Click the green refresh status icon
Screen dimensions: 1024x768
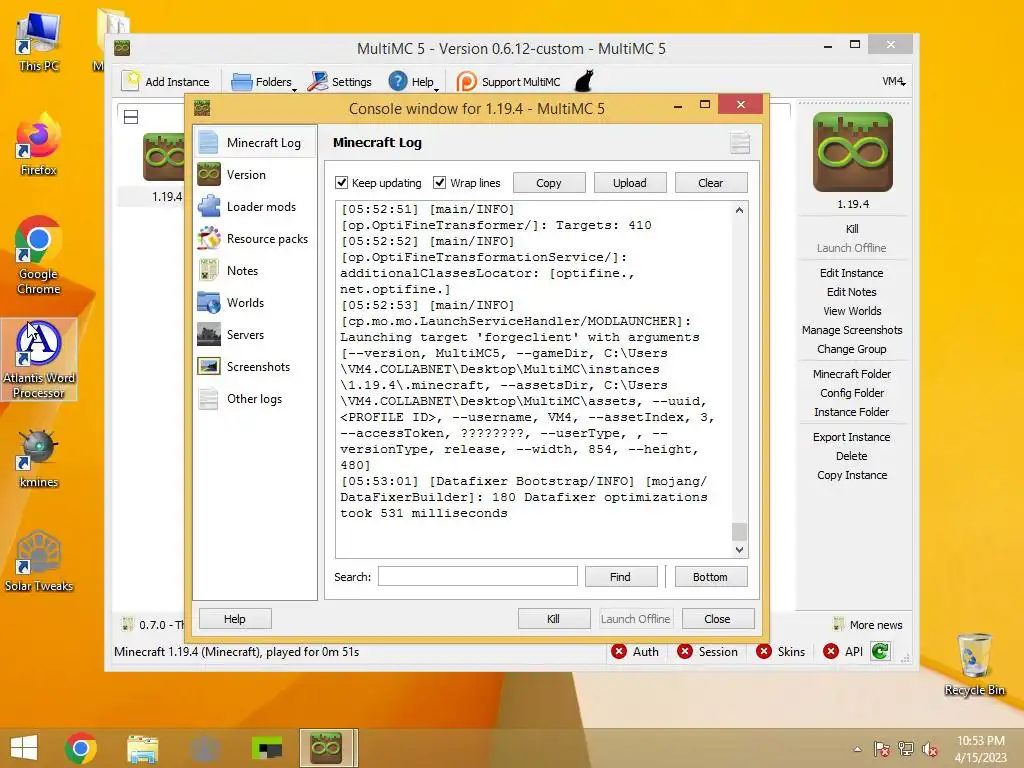[880, 651]
